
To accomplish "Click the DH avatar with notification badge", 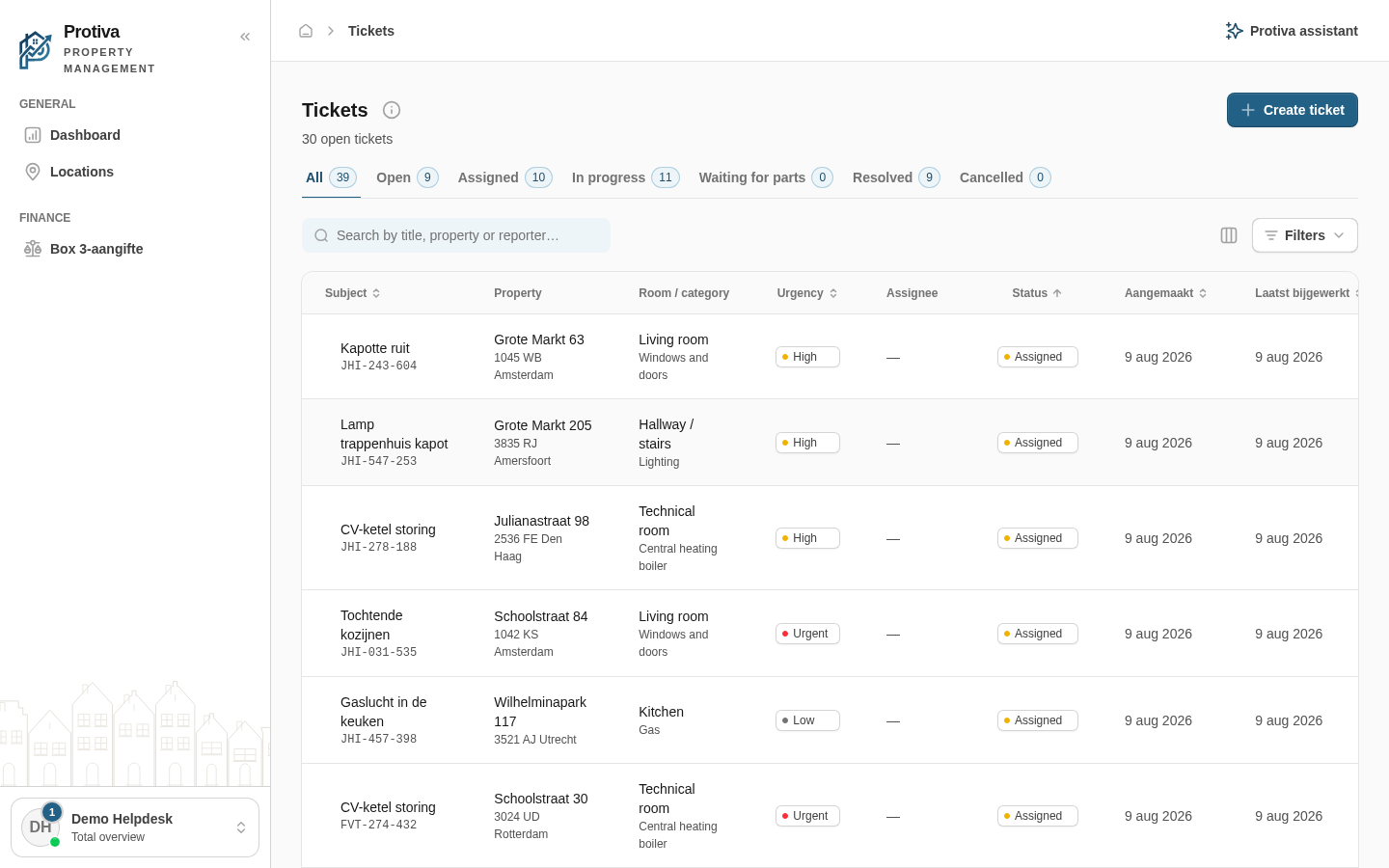I will point(41,827).
